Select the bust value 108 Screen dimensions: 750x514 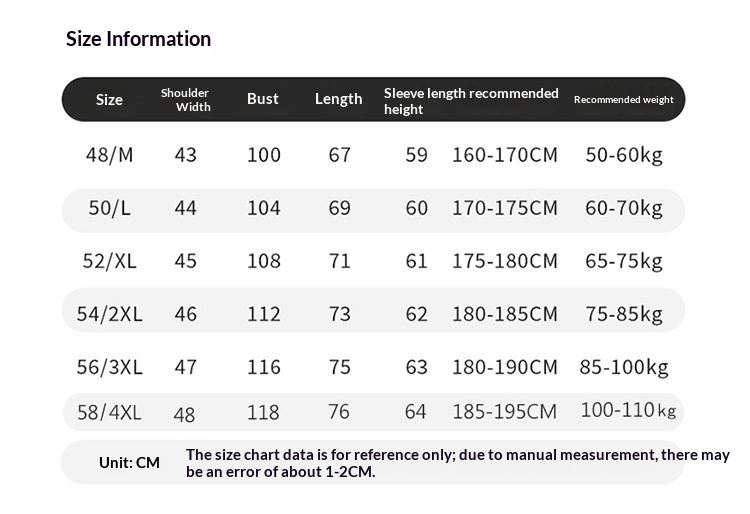[264, 261]
